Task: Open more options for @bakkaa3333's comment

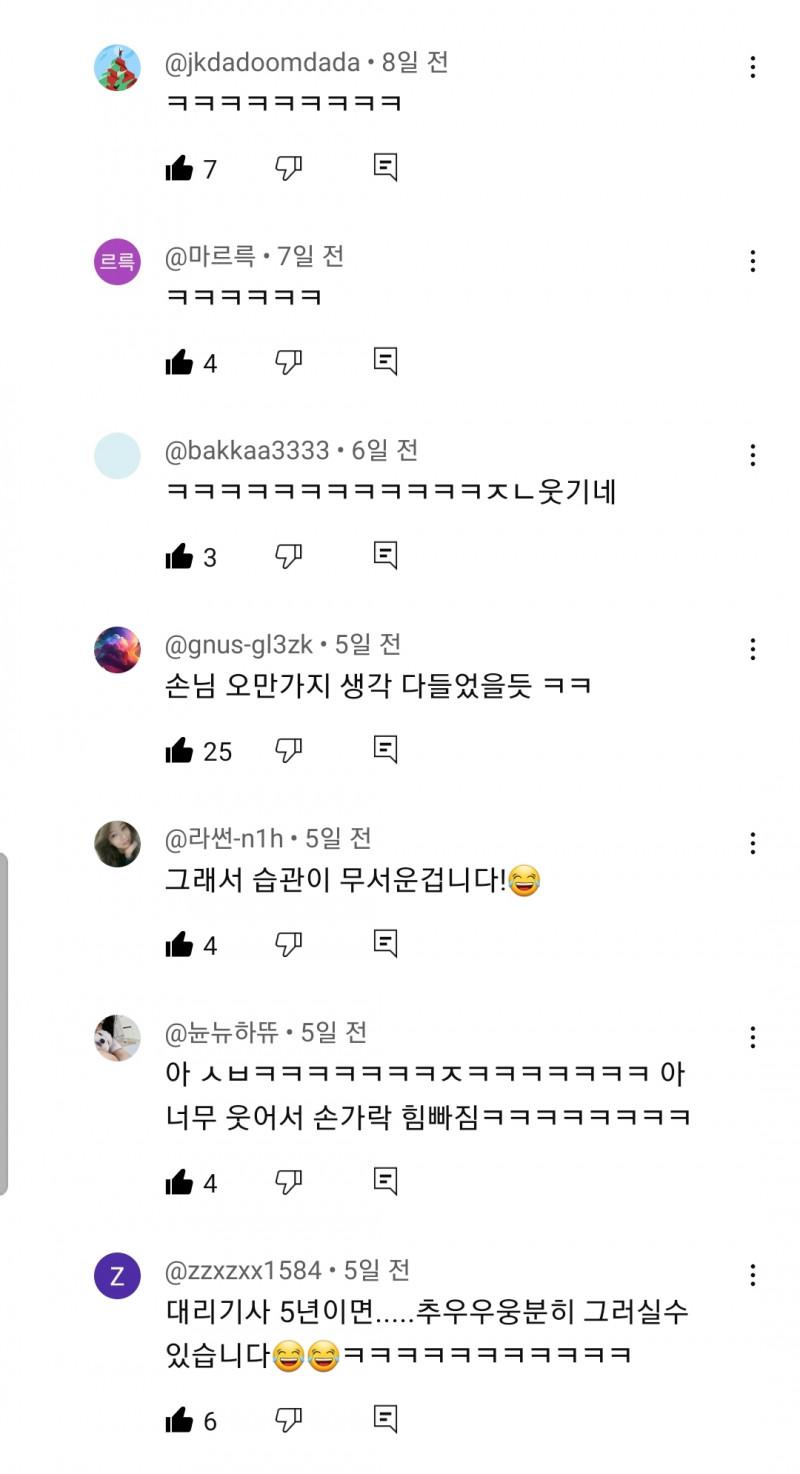Action: pyautogui.click(x=752, y=455)
